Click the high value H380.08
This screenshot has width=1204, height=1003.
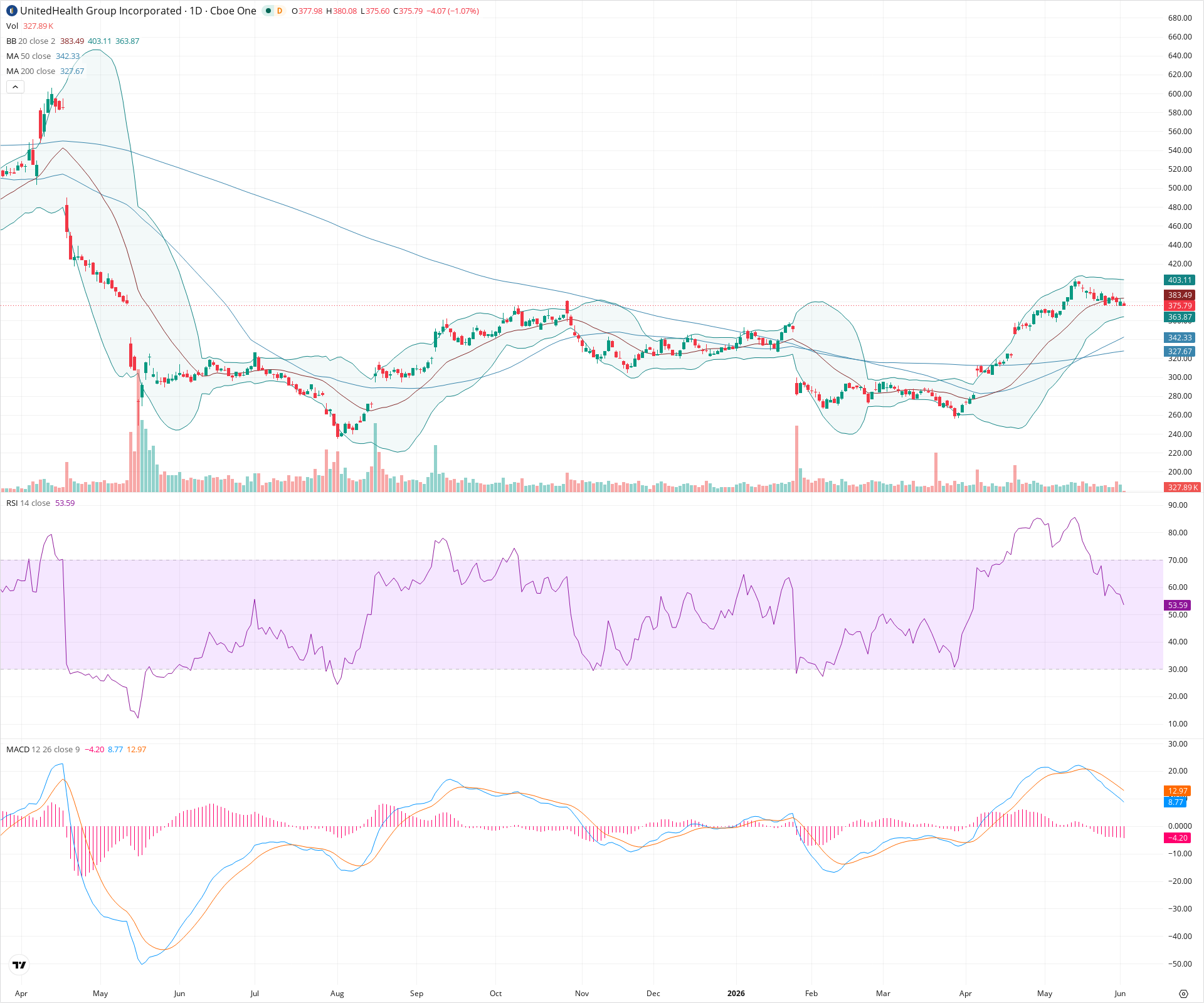coord(341,11)
